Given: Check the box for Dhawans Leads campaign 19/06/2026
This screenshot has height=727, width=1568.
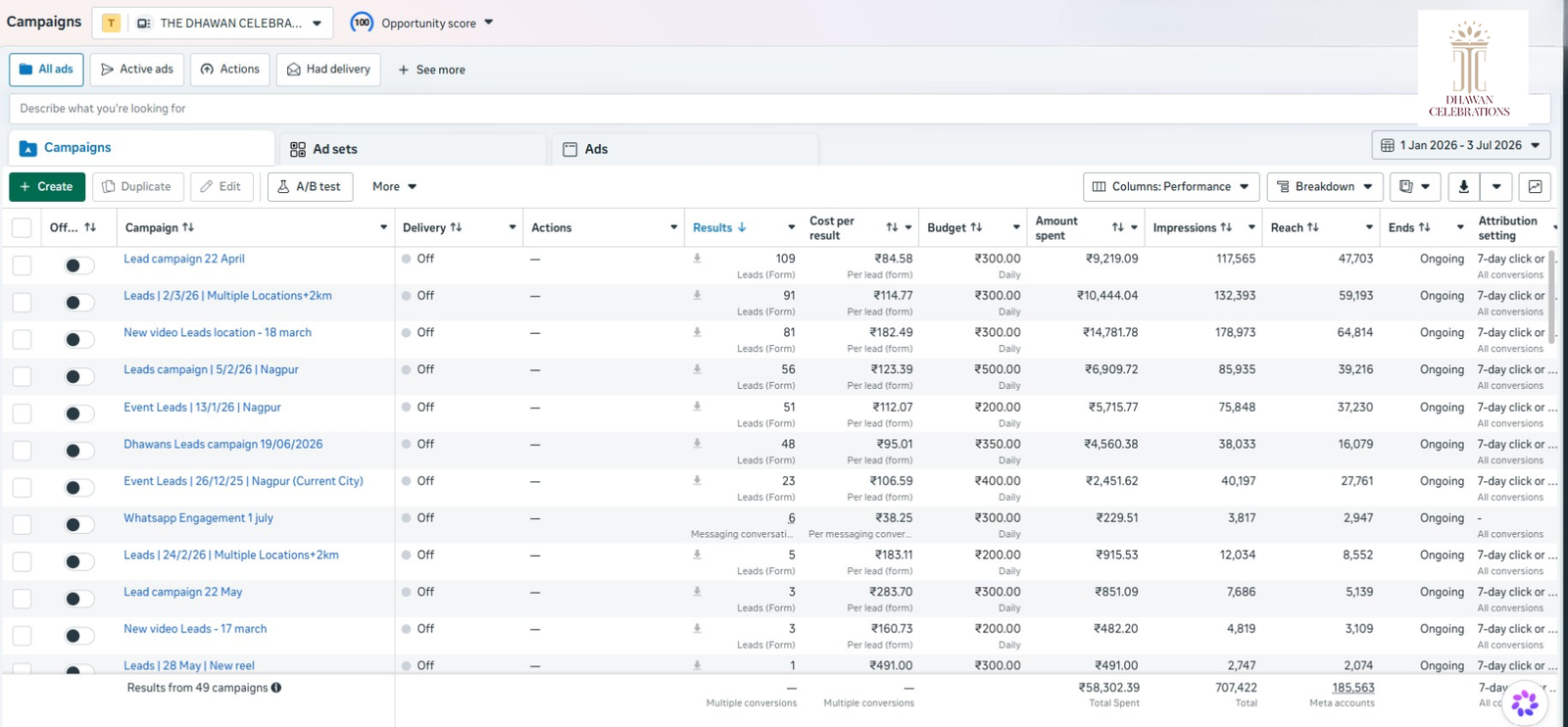Looking at the screenshot, I should (x=22, y=451).
